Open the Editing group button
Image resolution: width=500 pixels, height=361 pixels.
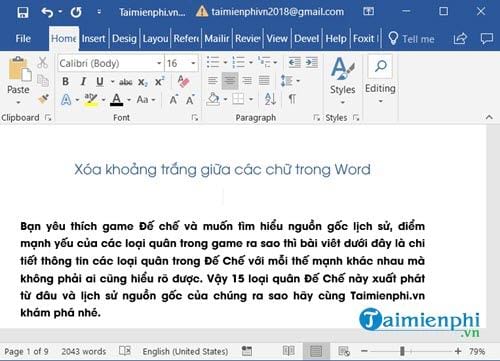coord(380,80)
